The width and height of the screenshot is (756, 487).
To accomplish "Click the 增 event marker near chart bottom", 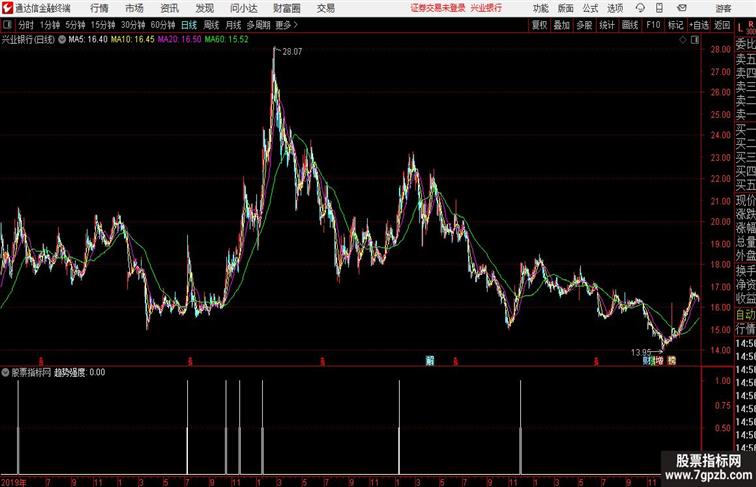I will tap(659, 361).
